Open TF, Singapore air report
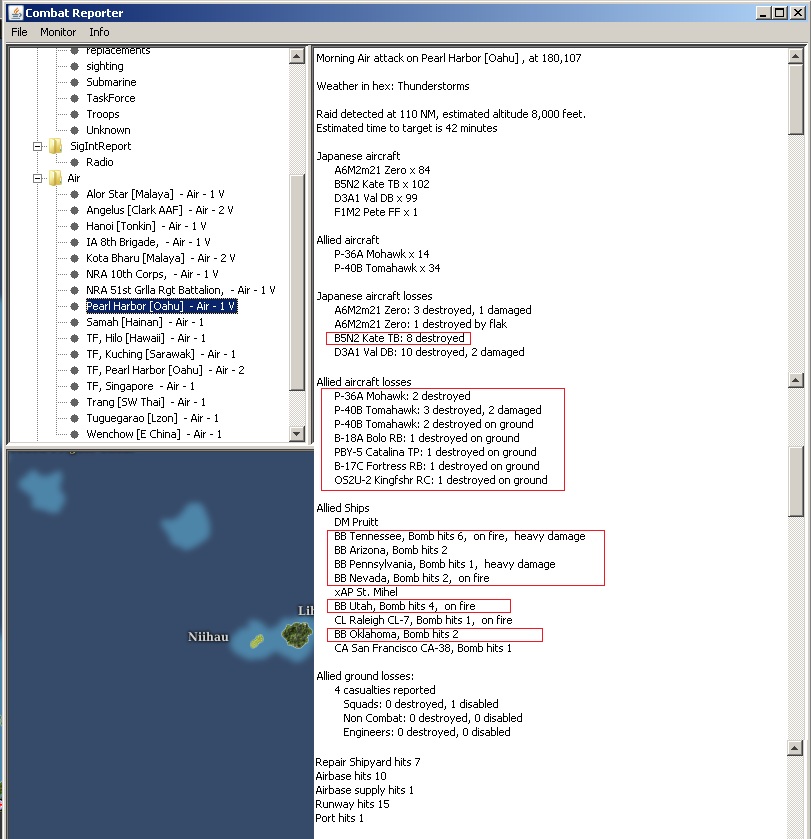 (140, 386)
